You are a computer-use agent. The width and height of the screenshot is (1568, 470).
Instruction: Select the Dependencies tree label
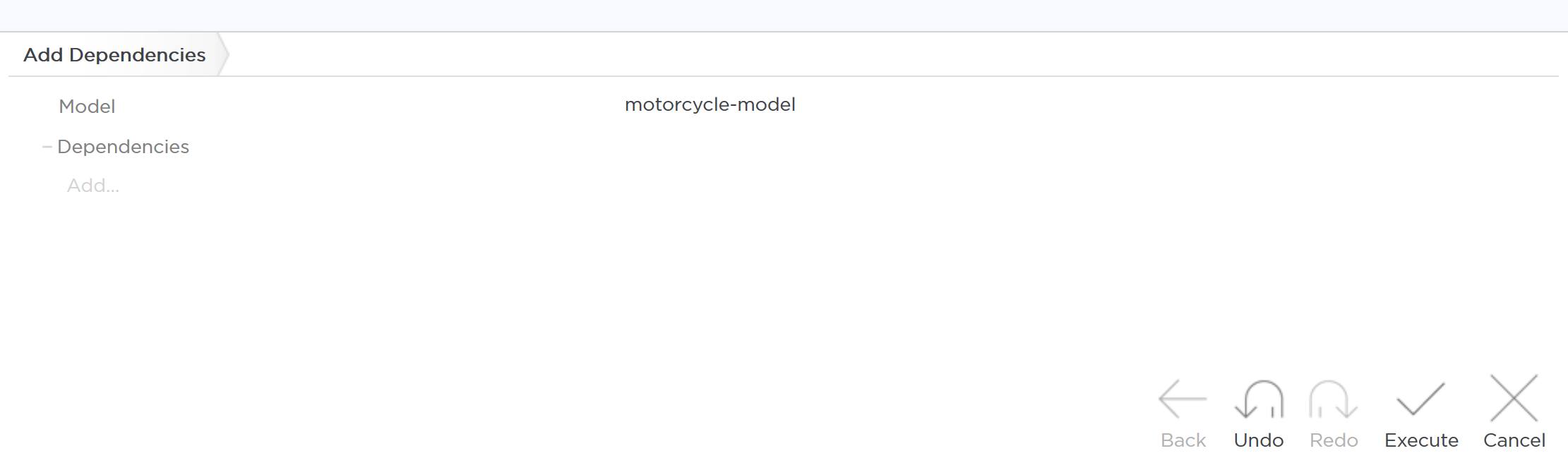pyautogui.click(x=123, y=147)
